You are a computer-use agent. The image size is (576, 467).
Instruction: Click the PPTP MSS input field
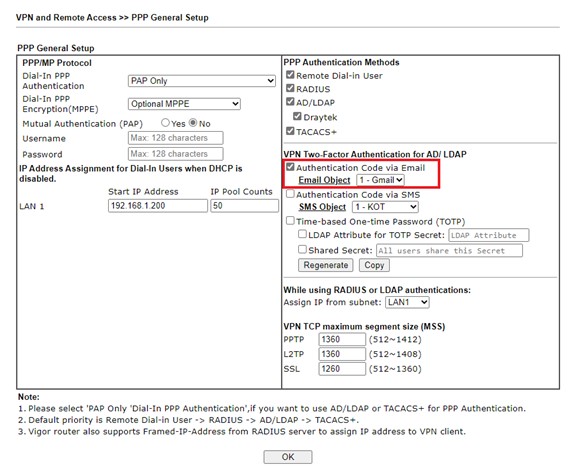click(x=342, y=339)
